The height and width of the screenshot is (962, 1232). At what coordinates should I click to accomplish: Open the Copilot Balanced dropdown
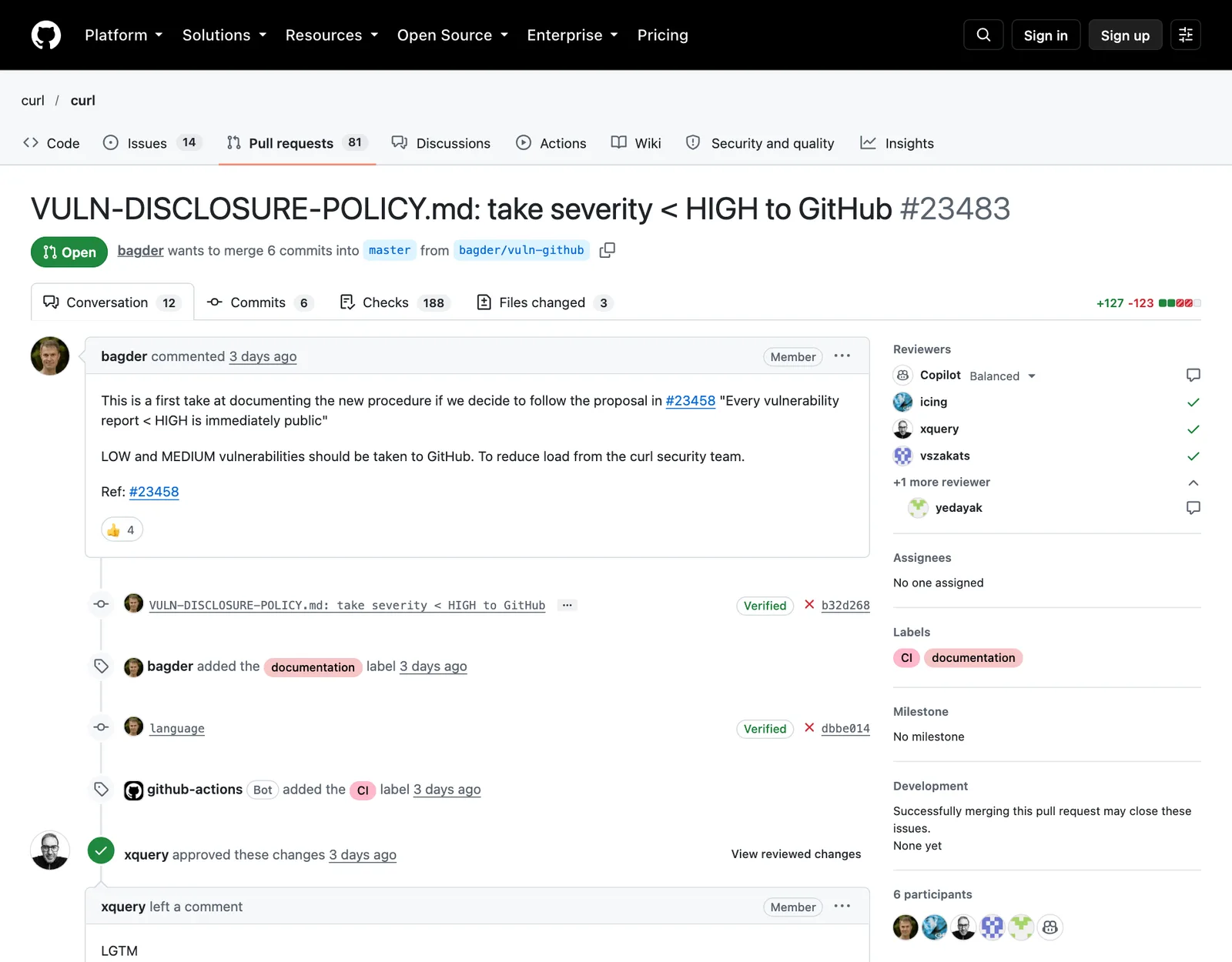click(x=1003, y=376)
